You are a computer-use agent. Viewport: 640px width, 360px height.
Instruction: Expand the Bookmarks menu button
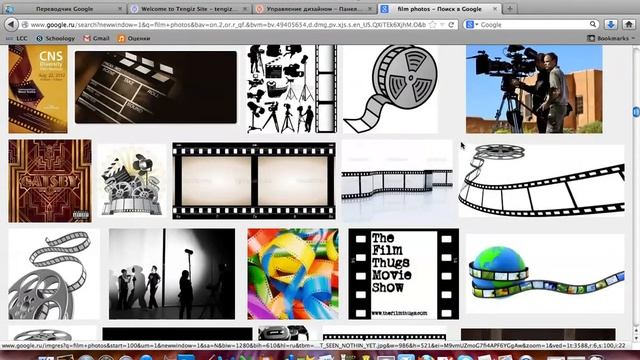pyautogui.click(x=611, y=38)
